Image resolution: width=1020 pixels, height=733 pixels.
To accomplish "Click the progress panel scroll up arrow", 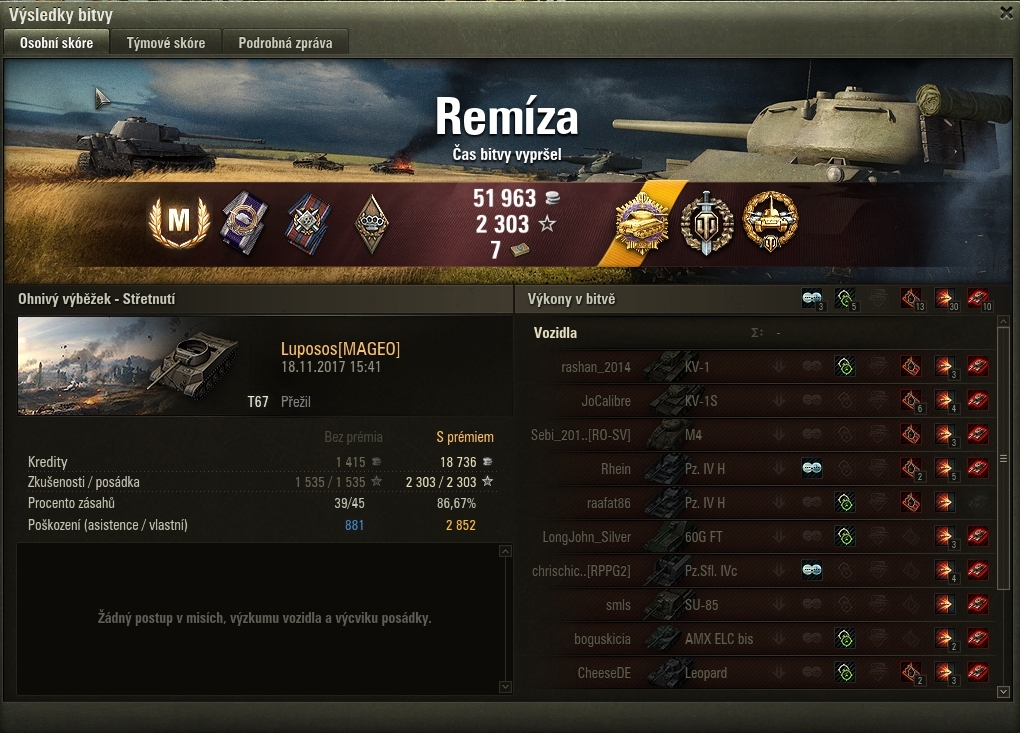I will (505, 552).
